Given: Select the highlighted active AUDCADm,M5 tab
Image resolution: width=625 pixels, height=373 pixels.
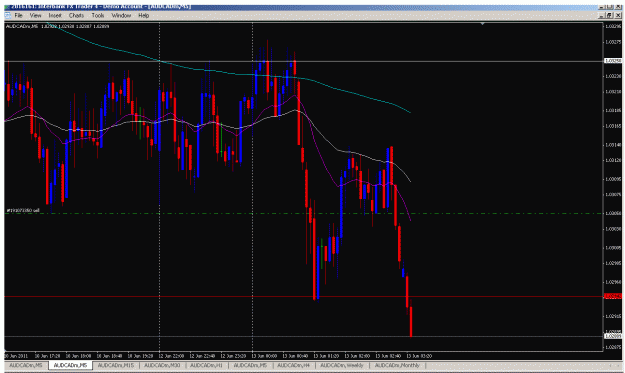Looking at the screenshot, I should [x=70, y=365].
